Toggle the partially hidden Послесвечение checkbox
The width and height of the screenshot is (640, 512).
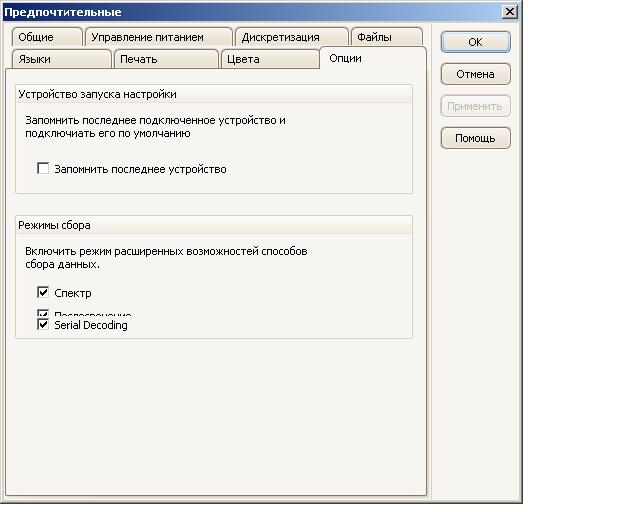[x=43, y=314]
